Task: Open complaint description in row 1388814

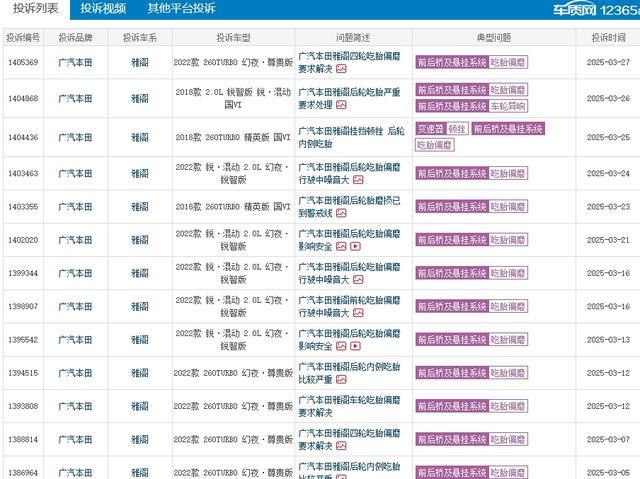Action: coord(349,439)
